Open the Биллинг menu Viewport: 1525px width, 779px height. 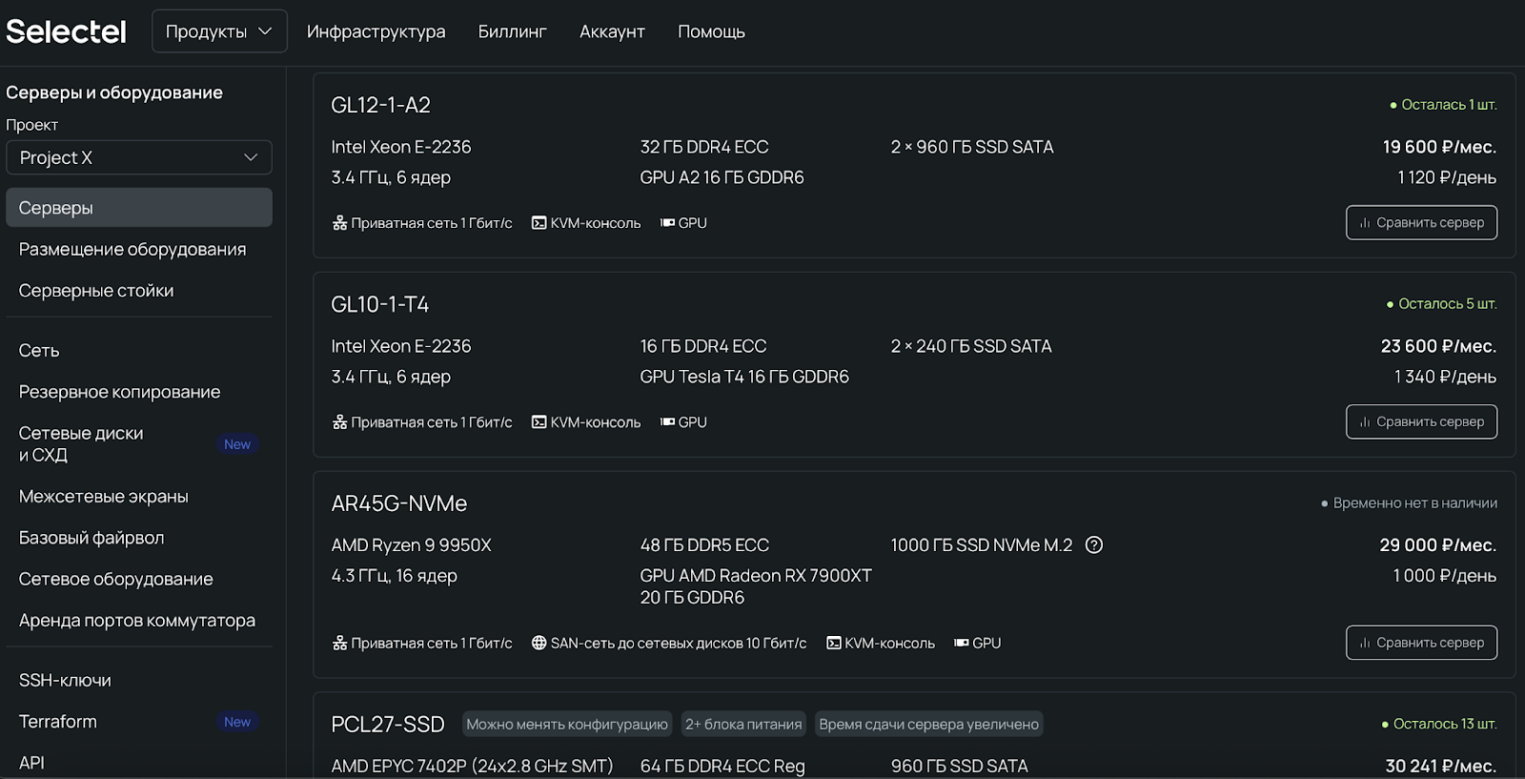pyautogui.click(x=512, y=31)
